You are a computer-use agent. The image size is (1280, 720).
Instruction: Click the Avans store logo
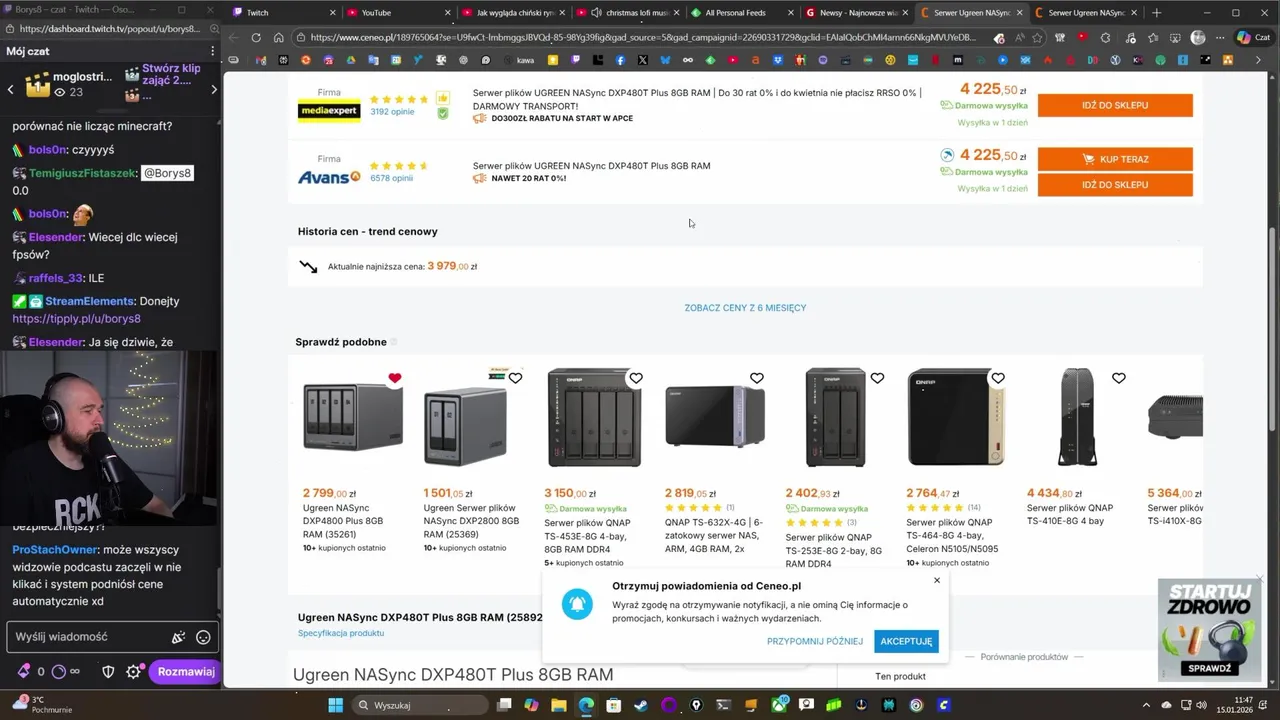pyautogui.click(x=329, y=177)
